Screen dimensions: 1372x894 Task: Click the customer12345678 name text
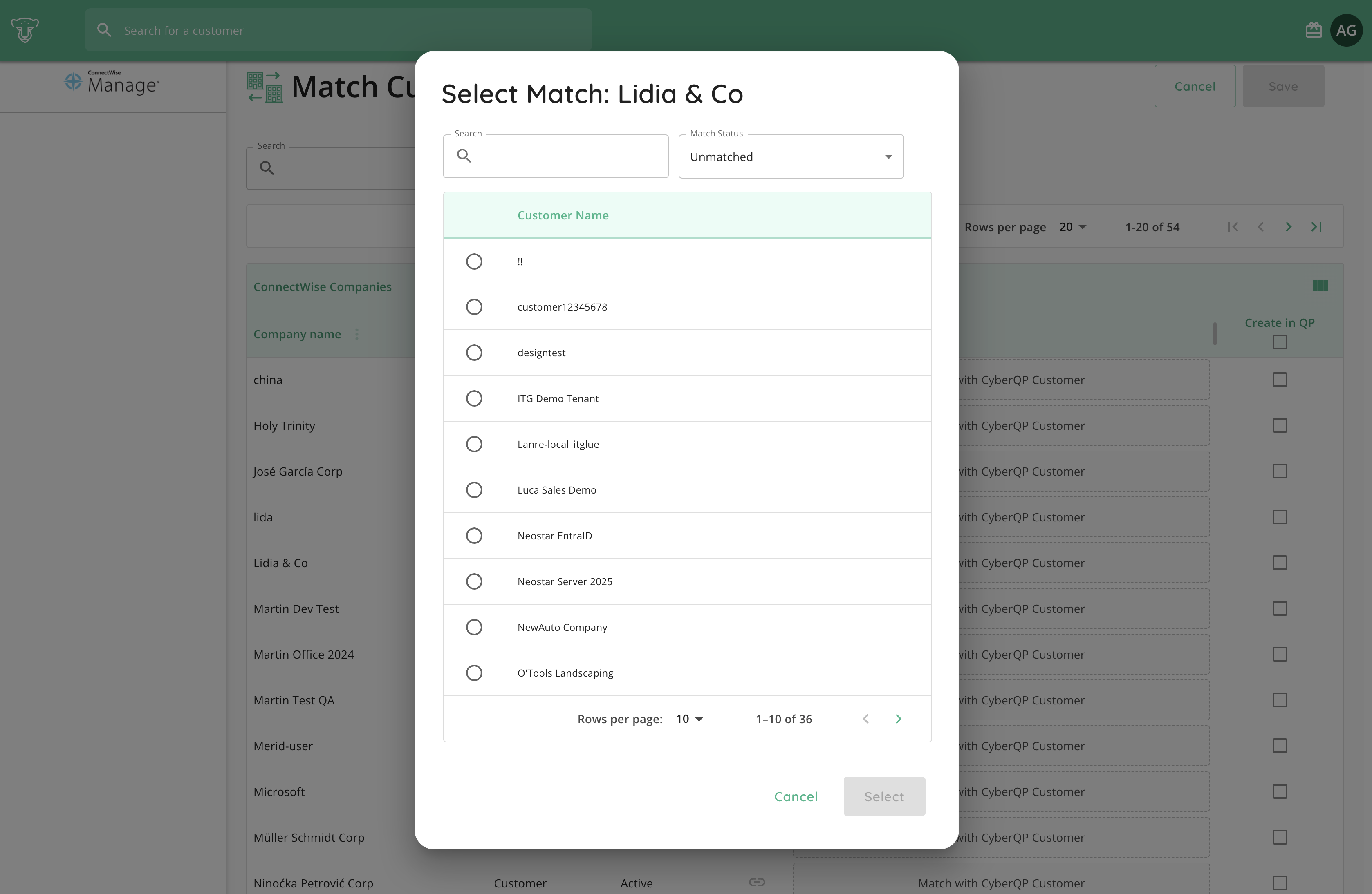click(562, 307)
